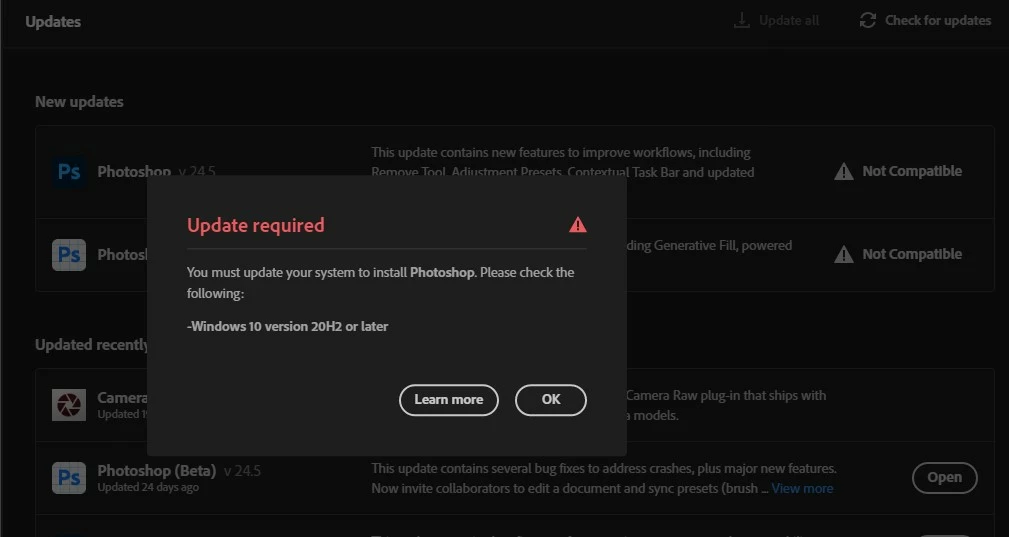1009x537 pixels.
Task: Click the red warning triangle in the dialog
Action: click(578, 224)
